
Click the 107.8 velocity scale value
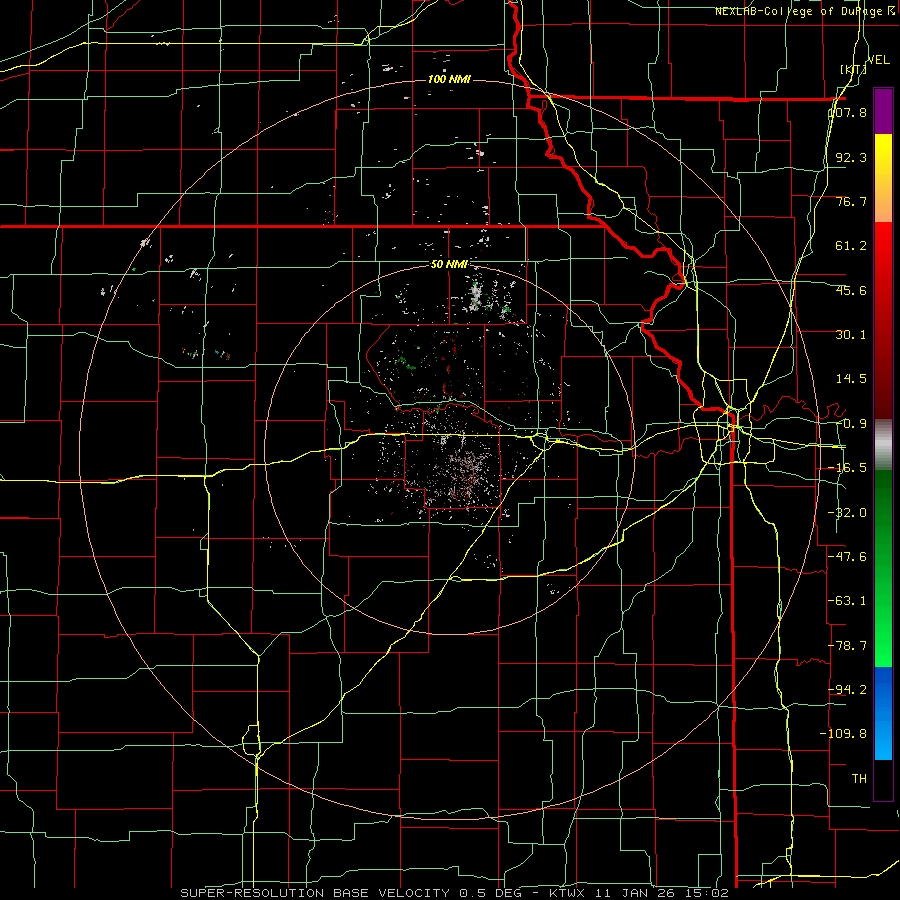[848, 112]
